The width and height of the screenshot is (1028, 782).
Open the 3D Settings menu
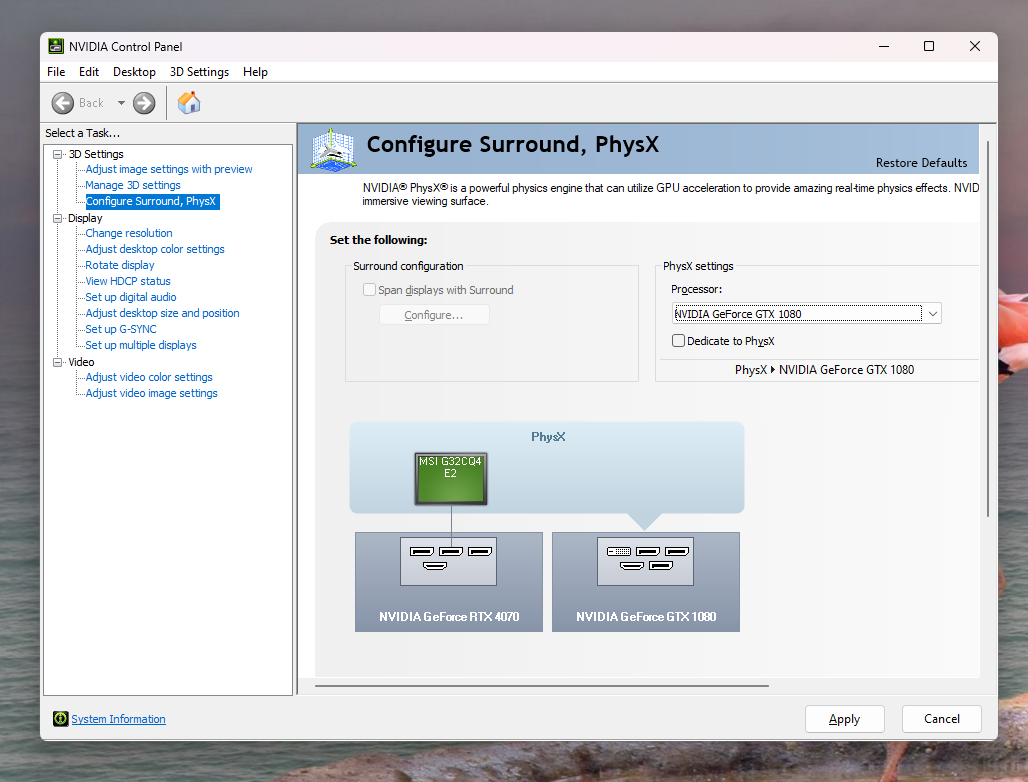tap(199, 72)
